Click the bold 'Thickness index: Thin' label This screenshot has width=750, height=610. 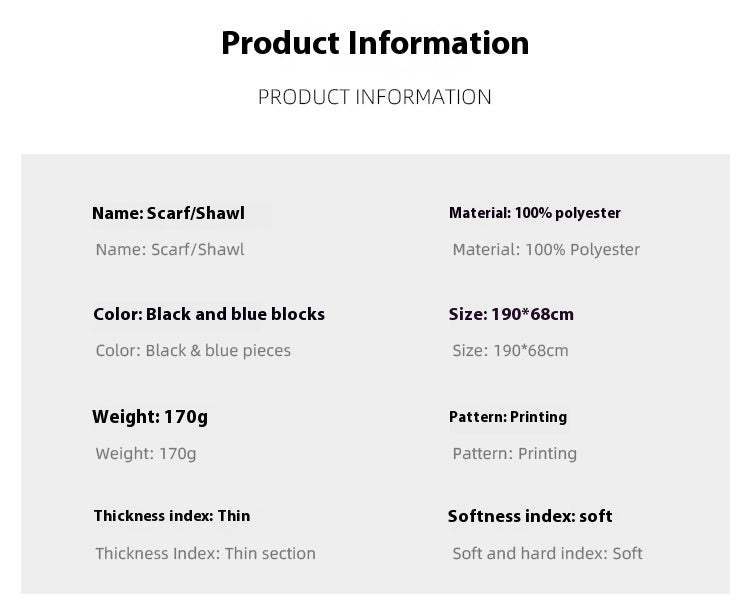[x=172, y=516]
